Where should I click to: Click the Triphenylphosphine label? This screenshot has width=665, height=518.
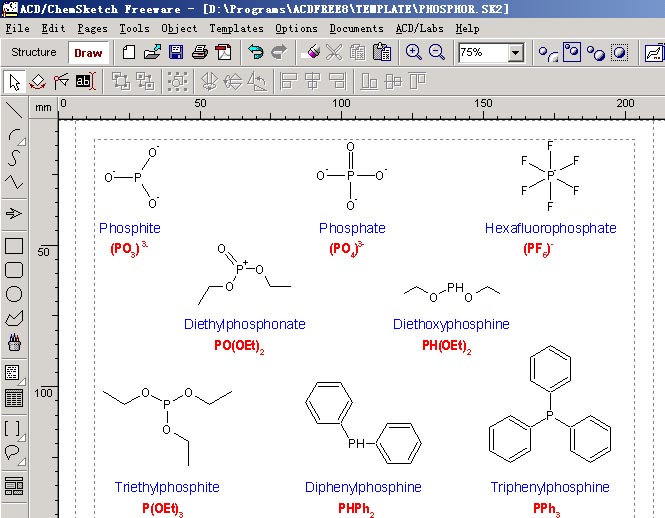pyautogui.click(x=549, y=487)
